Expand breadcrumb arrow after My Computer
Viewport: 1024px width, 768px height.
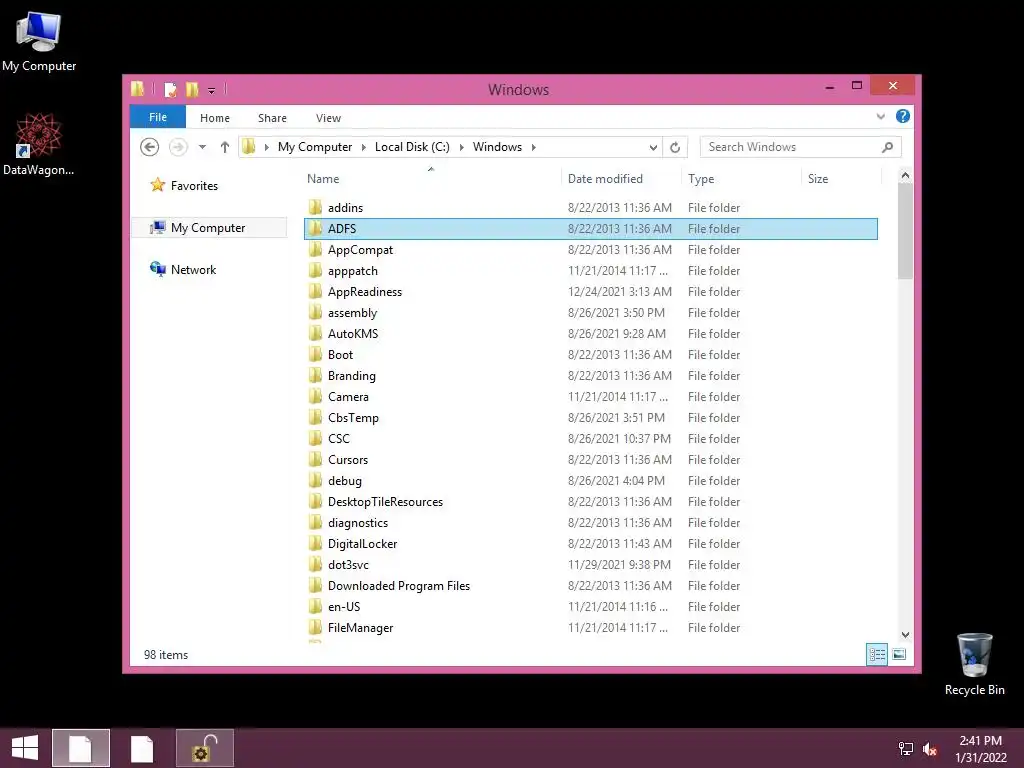pos(364,148)
